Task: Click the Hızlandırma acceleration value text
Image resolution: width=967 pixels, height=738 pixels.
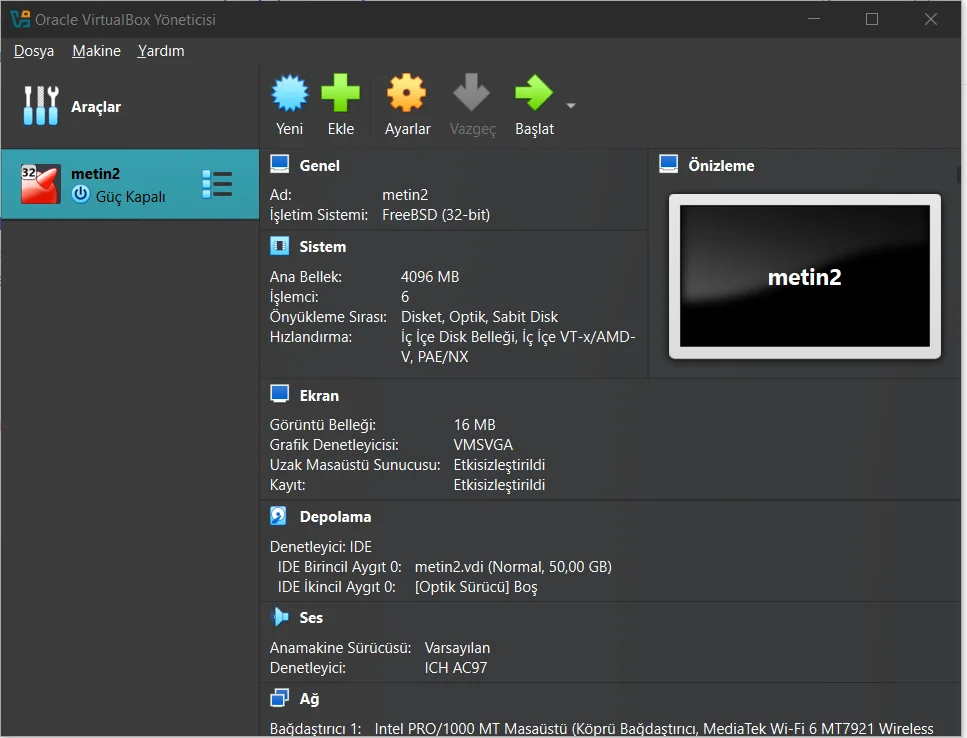Action: point(518,346)
